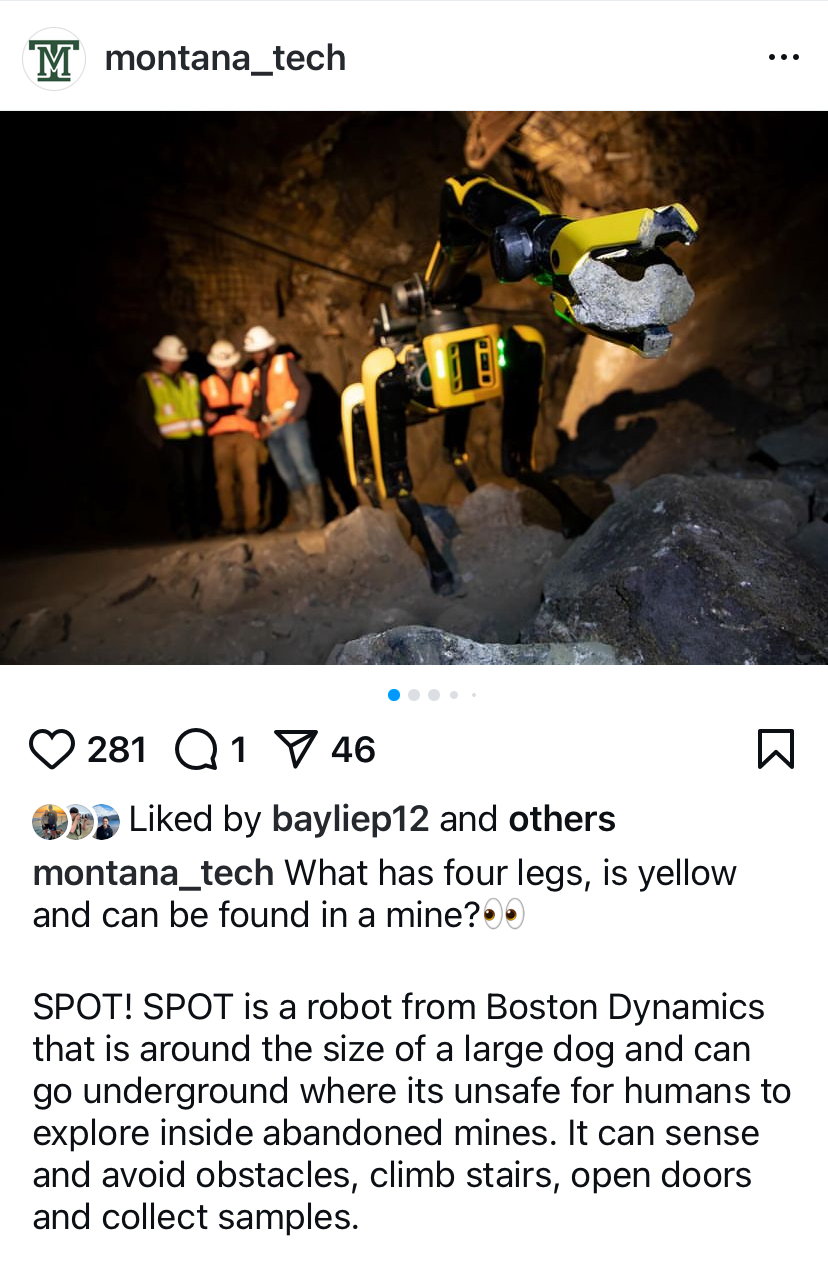Open montana_tech username in header

click(225, 58)
